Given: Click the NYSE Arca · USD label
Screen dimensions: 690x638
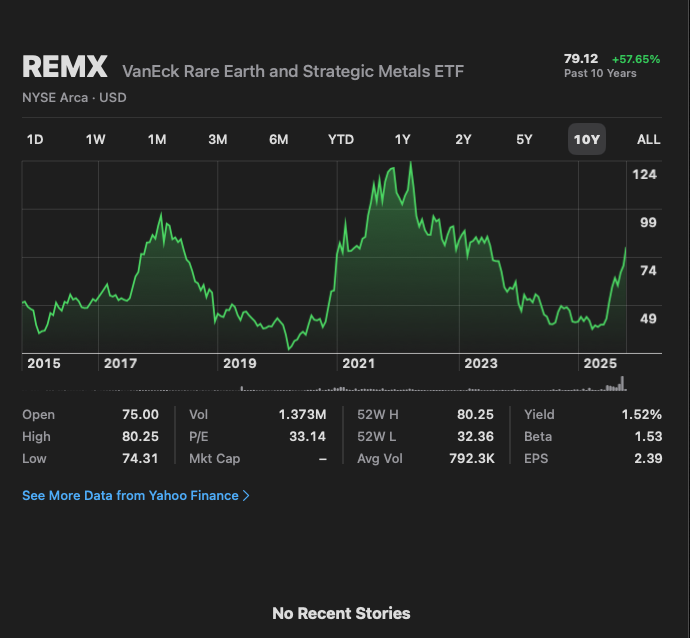Looking at the screenshot, I should [x=74, y=97].
